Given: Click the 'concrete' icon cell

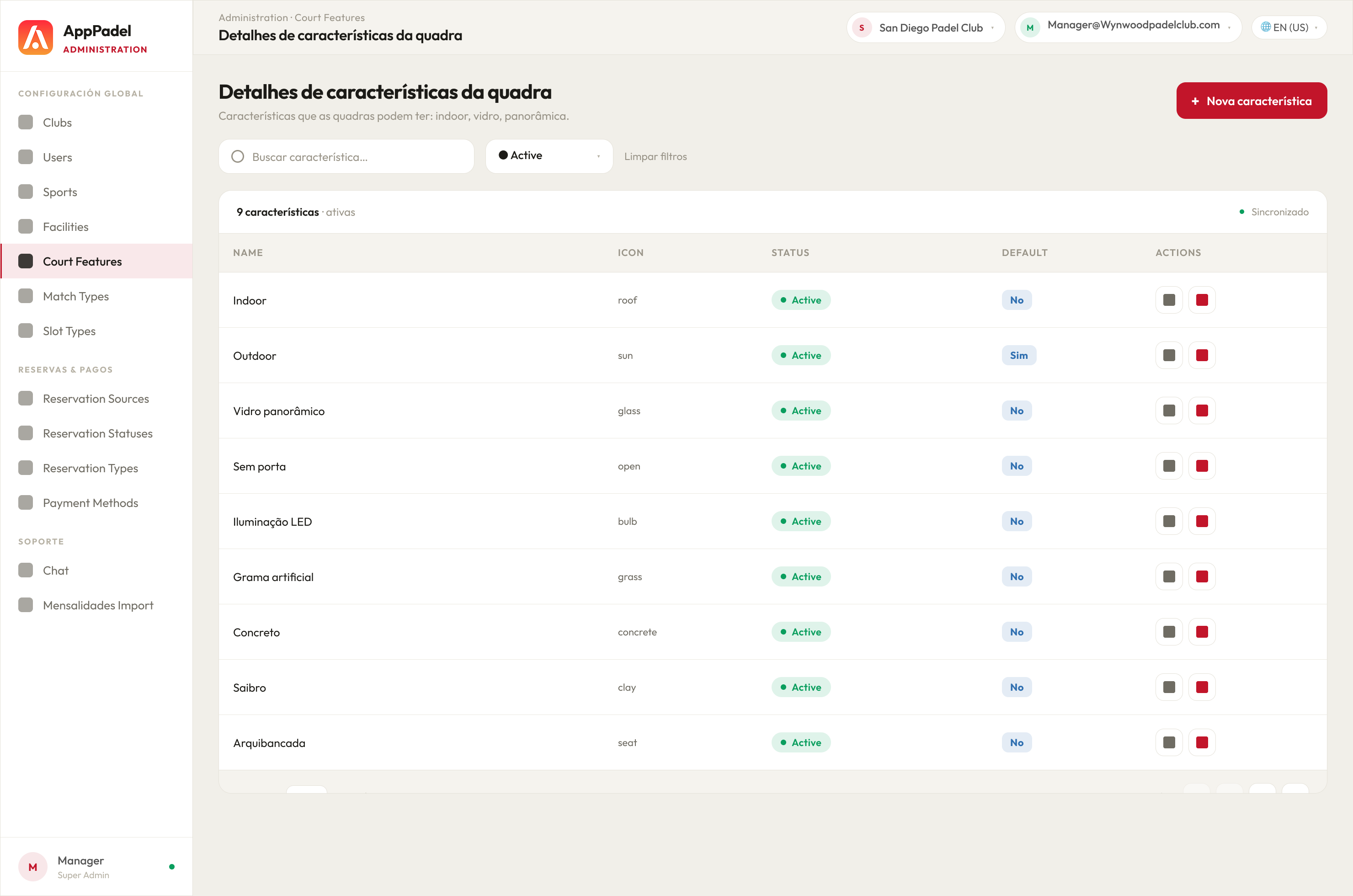Looking at the screenshot, I should (637, 632).
